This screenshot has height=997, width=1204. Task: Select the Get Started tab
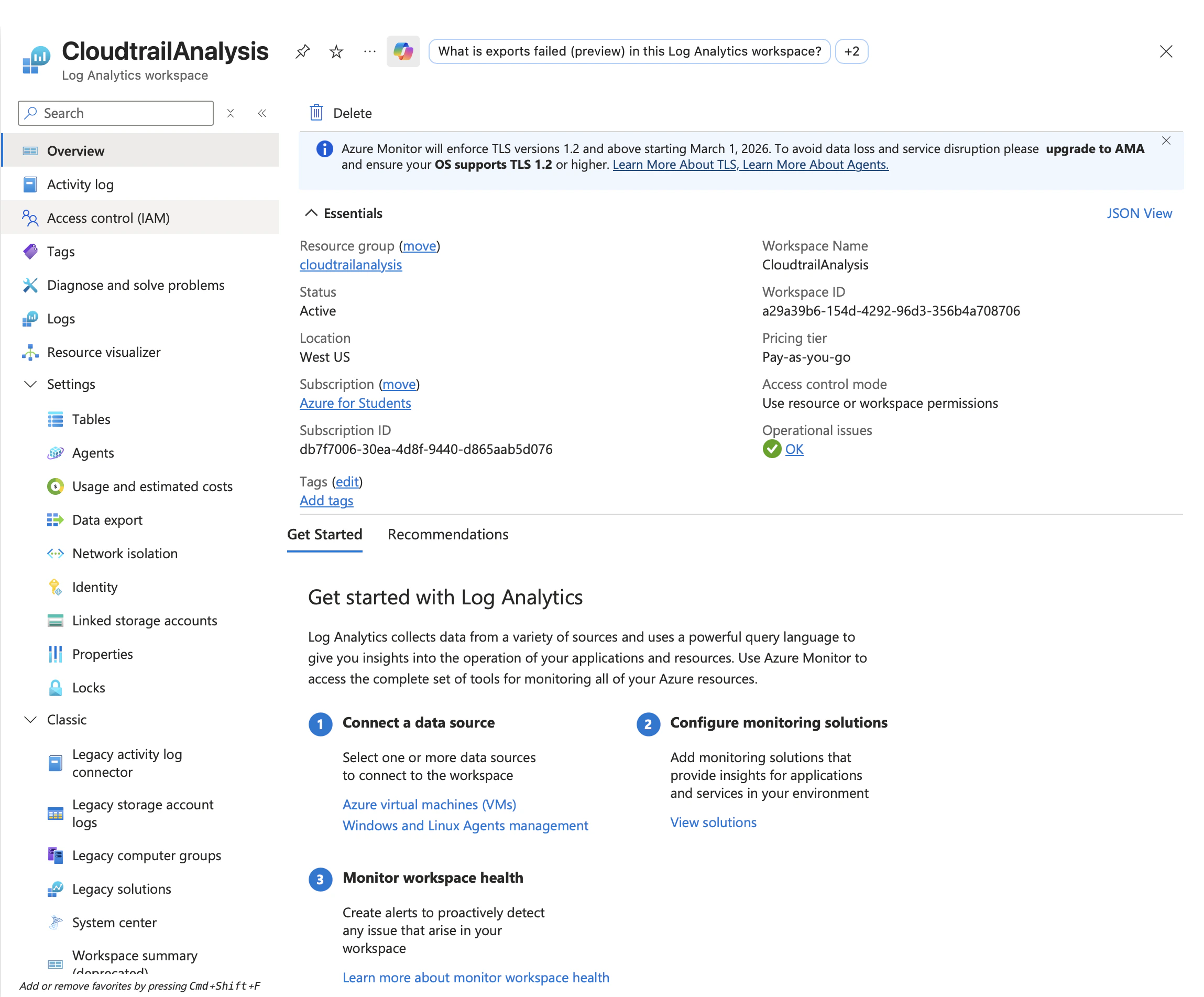pos(324,534)
